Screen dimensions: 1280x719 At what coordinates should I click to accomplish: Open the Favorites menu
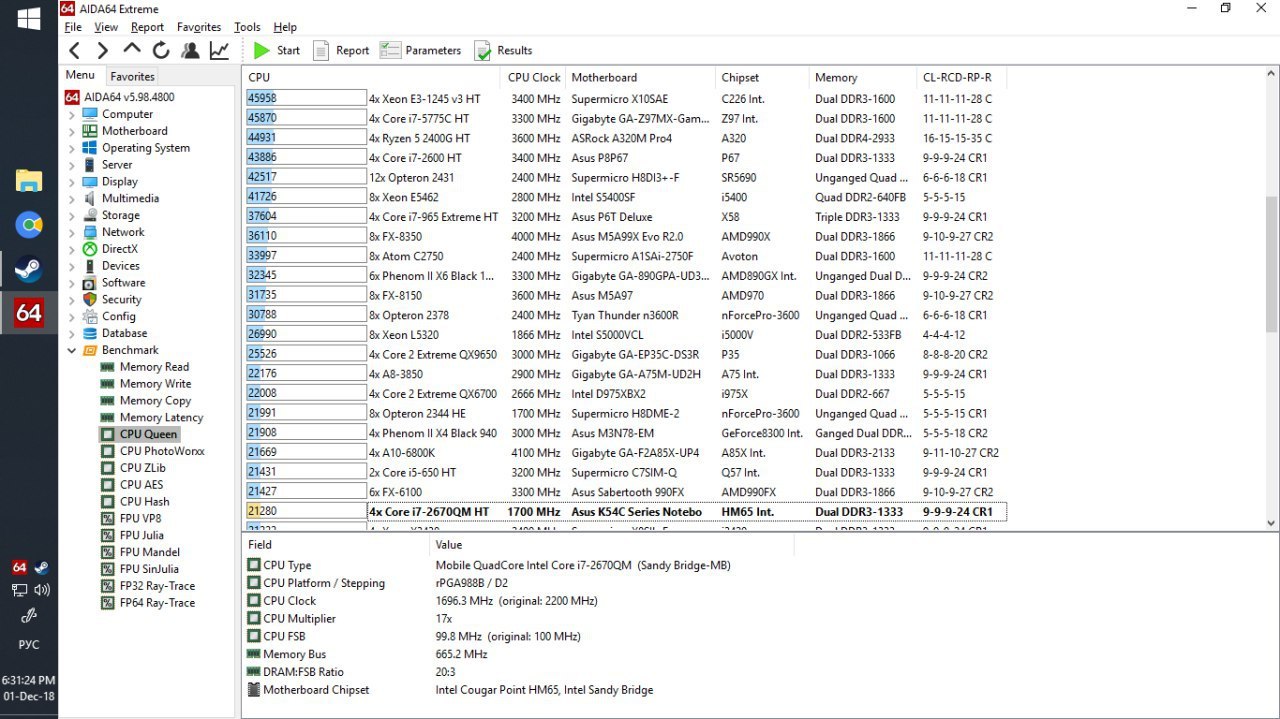tap(199, 27)
